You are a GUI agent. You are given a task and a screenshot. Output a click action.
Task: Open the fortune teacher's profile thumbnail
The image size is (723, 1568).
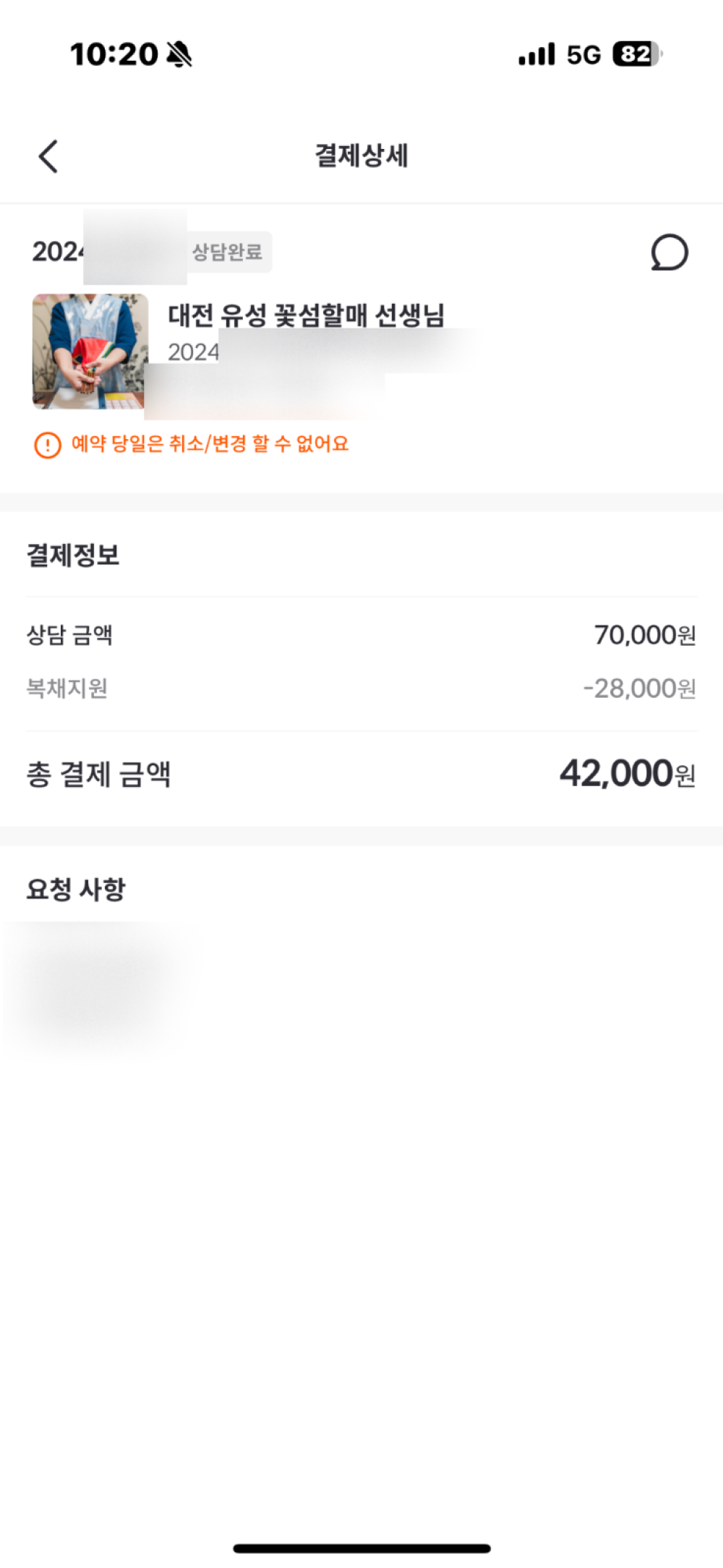click(90, 351)
